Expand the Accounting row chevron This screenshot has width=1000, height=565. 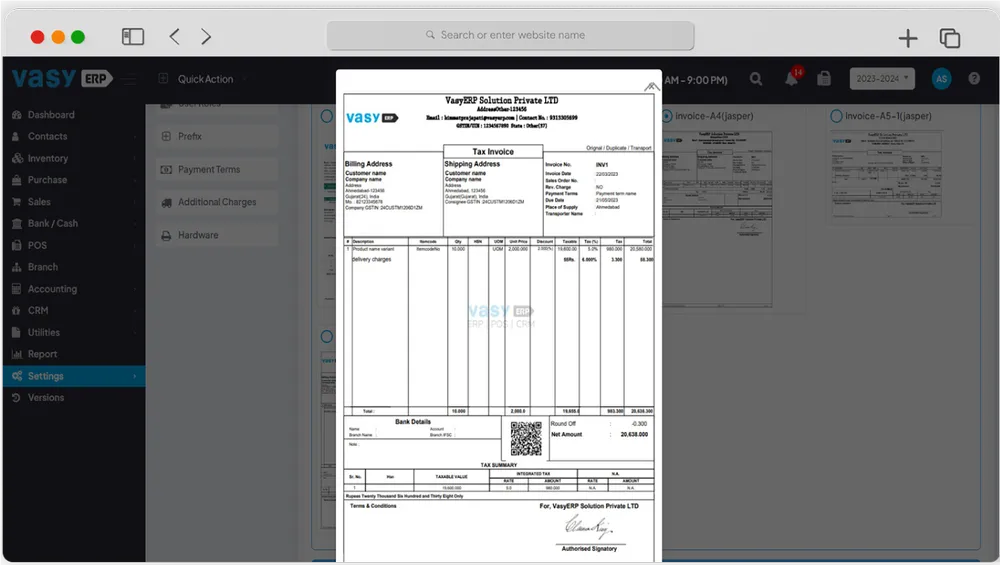(135, 289)
